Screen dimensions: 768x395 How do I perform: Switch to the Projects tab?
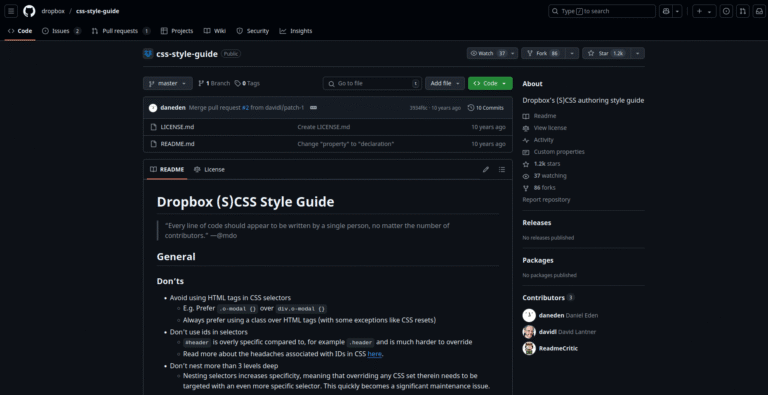coord(177,31)
